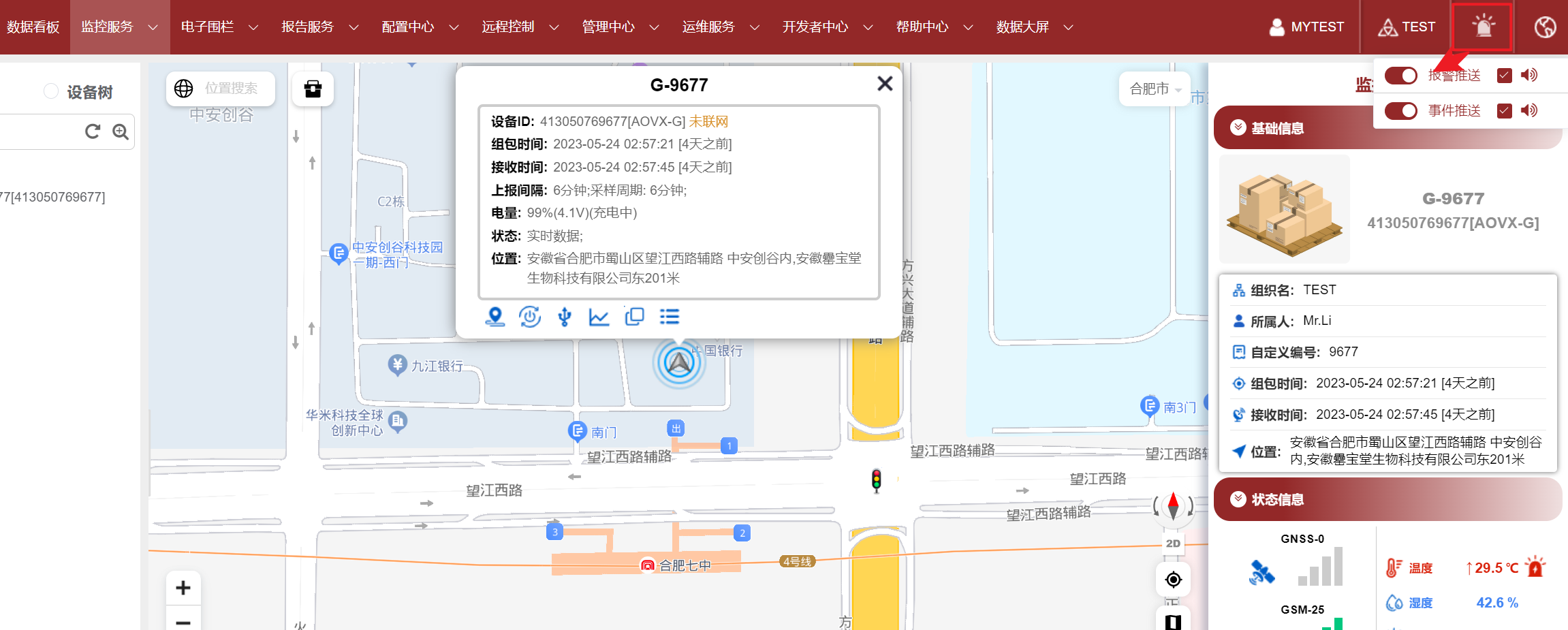Collapse the 基础信息 section
1568x630 pixels.
click(x=1238, y=128)
